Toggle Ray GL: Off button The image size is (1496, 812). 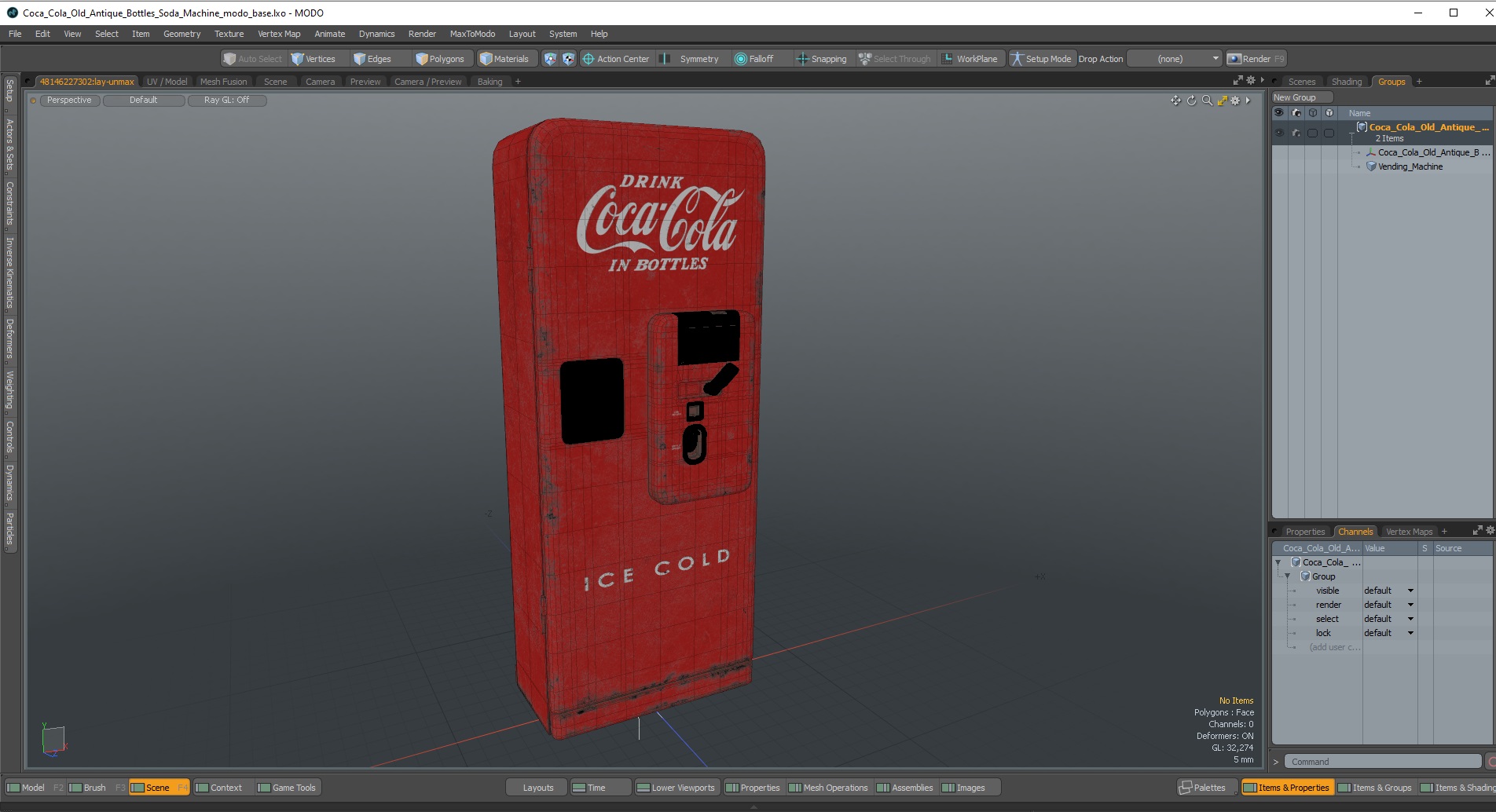[x=226, y=101]
